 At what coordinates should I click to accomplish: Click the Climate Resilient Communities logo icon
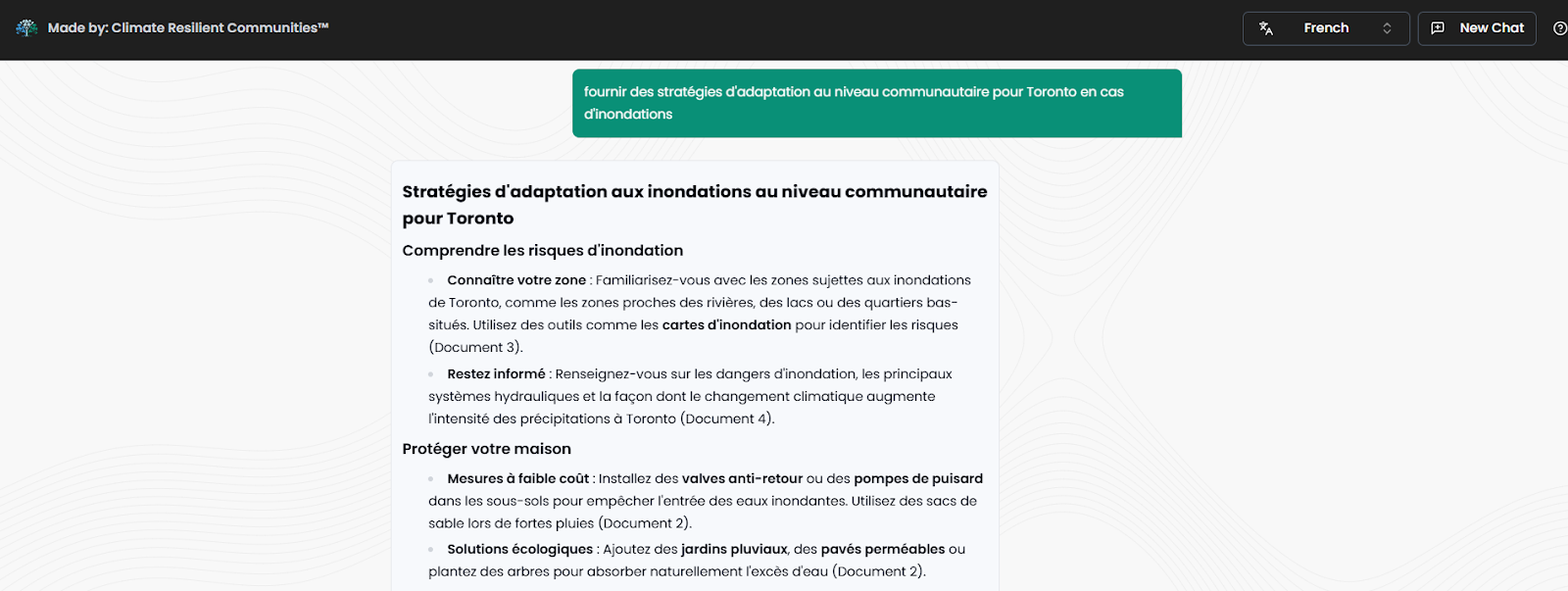coord(26,28)
